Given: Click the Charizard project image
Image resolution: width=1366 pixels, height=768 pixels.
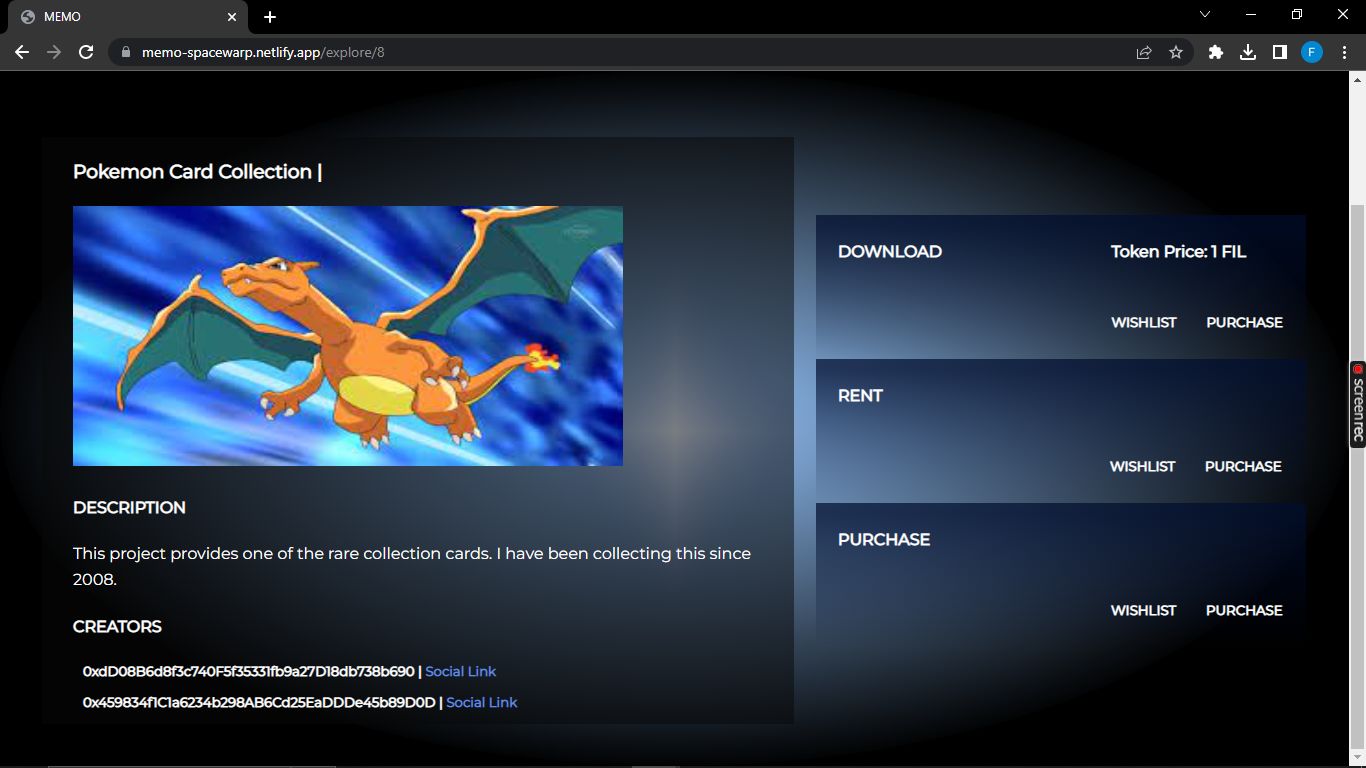Looking at the screenshot, I should point(348,336).
